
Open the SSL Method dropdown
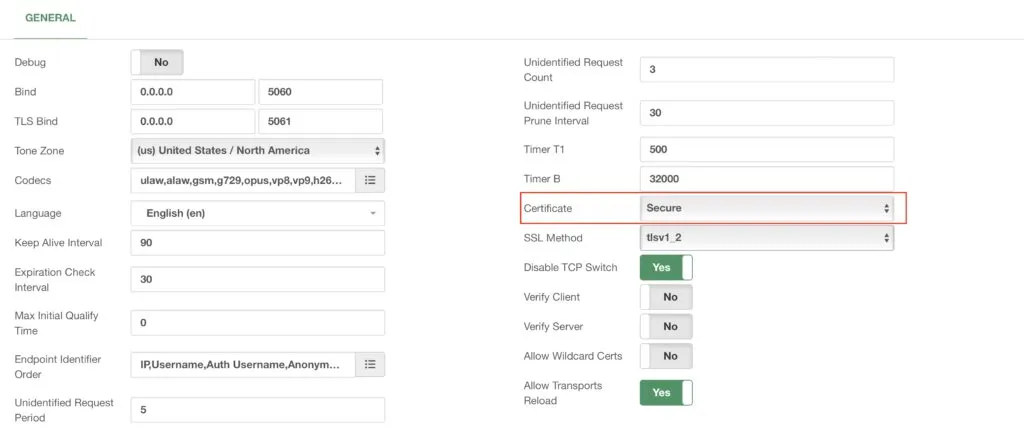[x=767, y=238]
